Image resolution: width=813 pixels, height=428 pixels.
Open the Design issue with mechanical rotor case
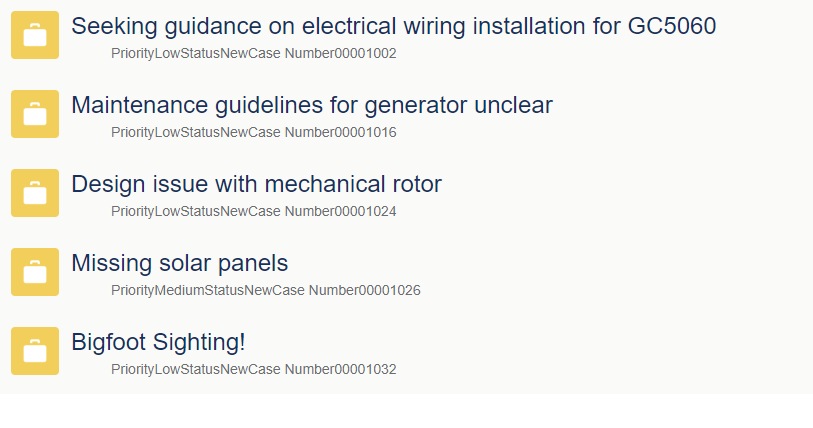(256, 184)
